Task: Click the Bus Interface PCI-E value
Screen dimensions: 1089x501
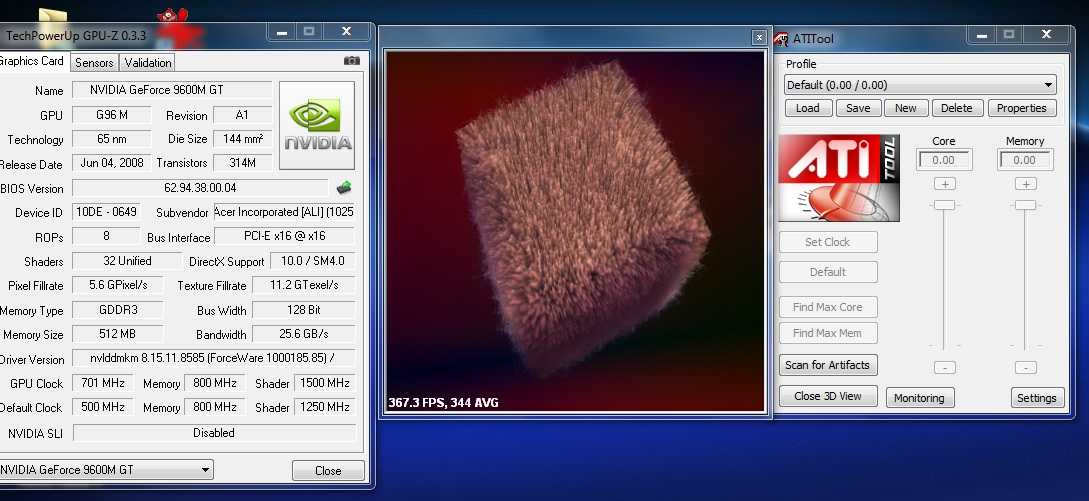Action: [285, 236]
